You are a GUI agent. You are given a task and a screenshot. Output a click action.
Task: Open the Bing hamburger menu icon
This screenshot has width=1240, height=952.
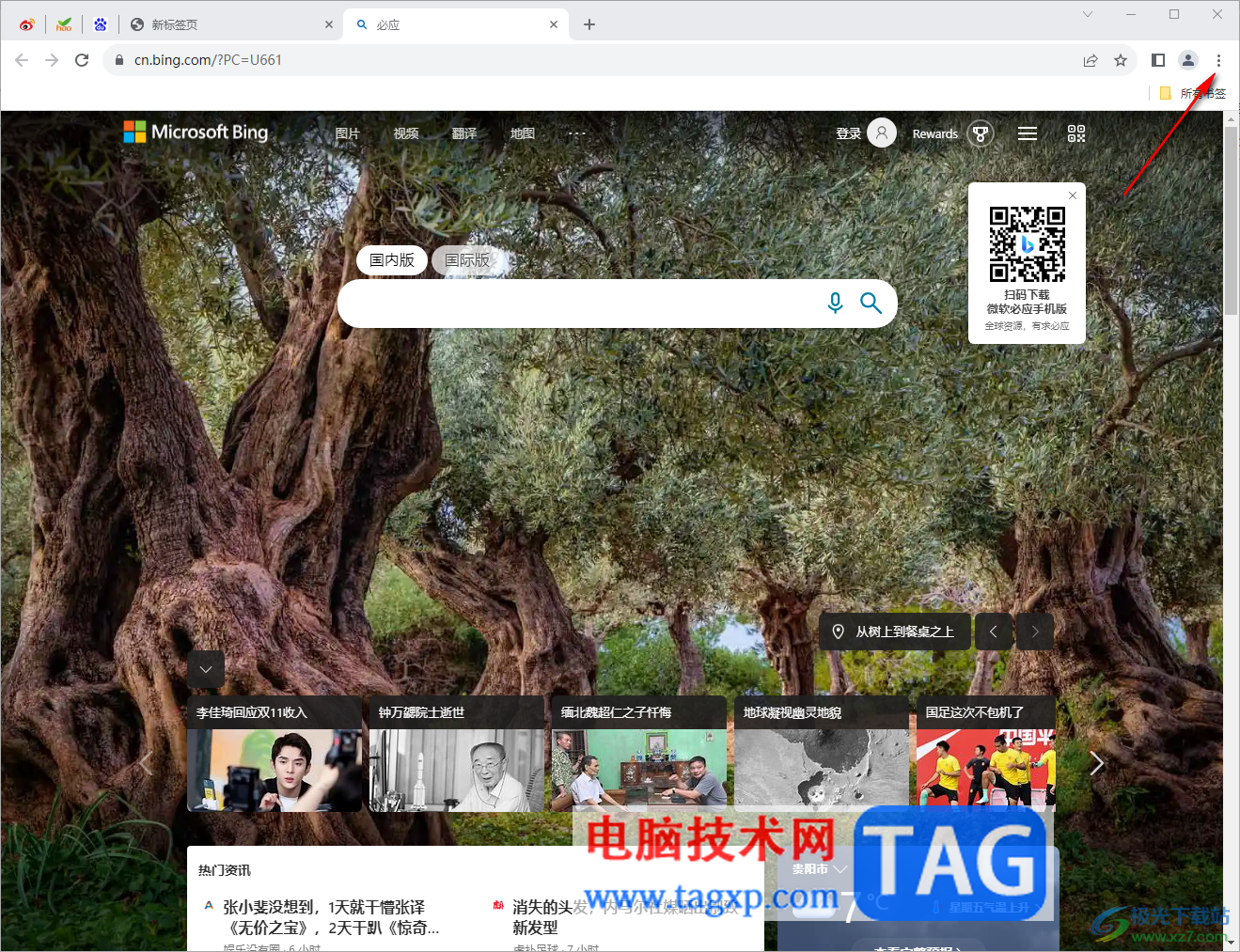click(x=1027, y=133)
